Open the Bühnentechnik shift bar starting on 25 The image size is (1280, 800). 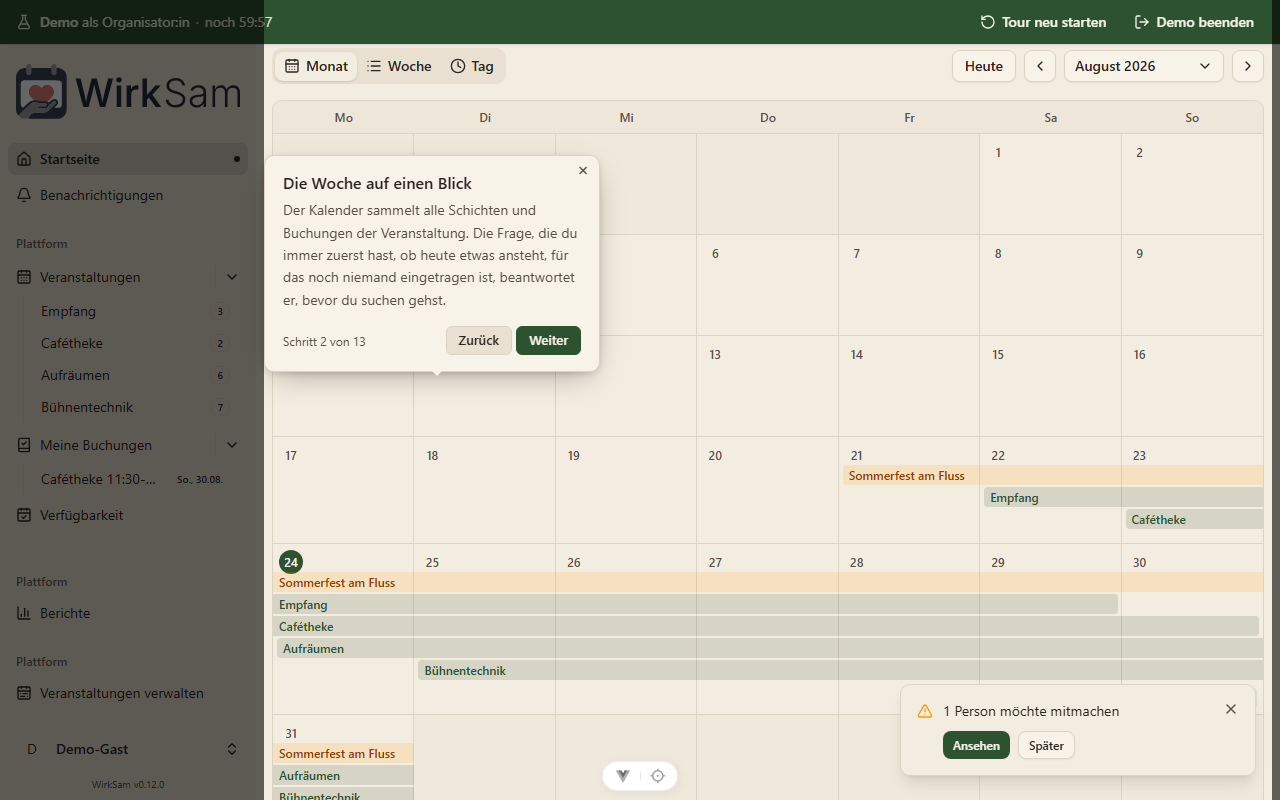[x=841, y=671]
